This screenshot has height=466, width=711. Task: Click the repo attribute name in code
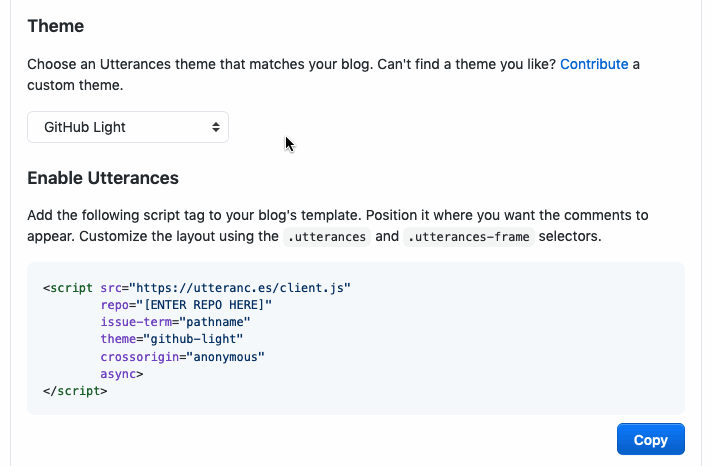click(114, 305)
